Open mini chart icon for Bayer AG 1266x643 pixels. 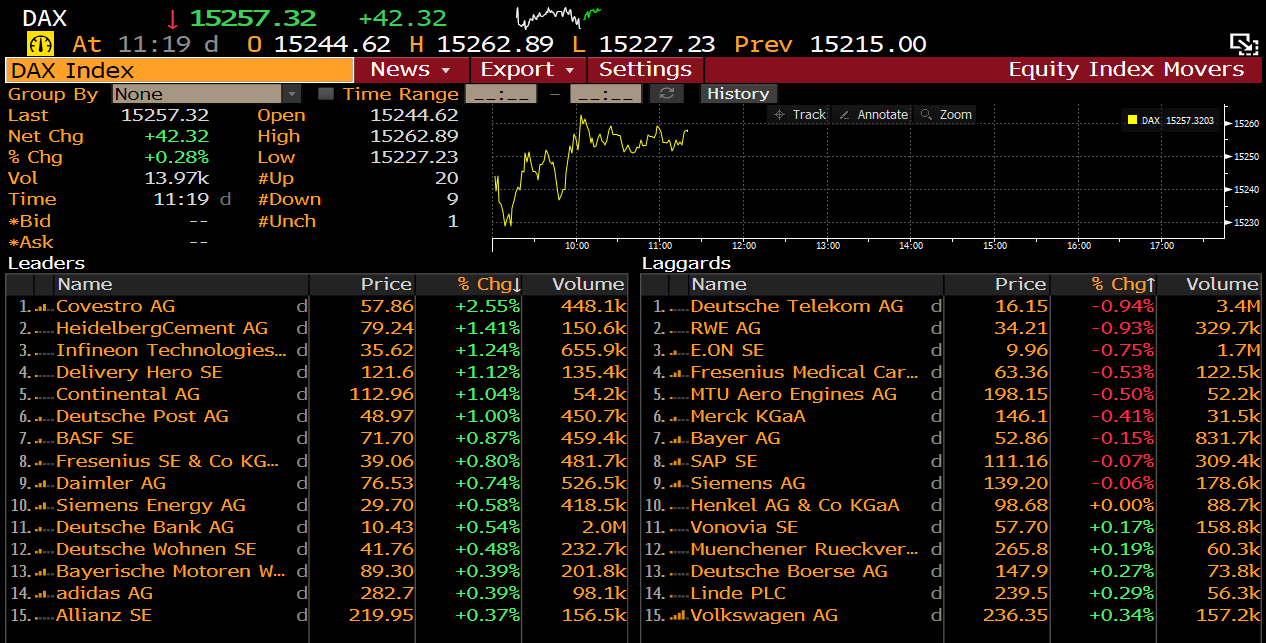coord(679,439)
